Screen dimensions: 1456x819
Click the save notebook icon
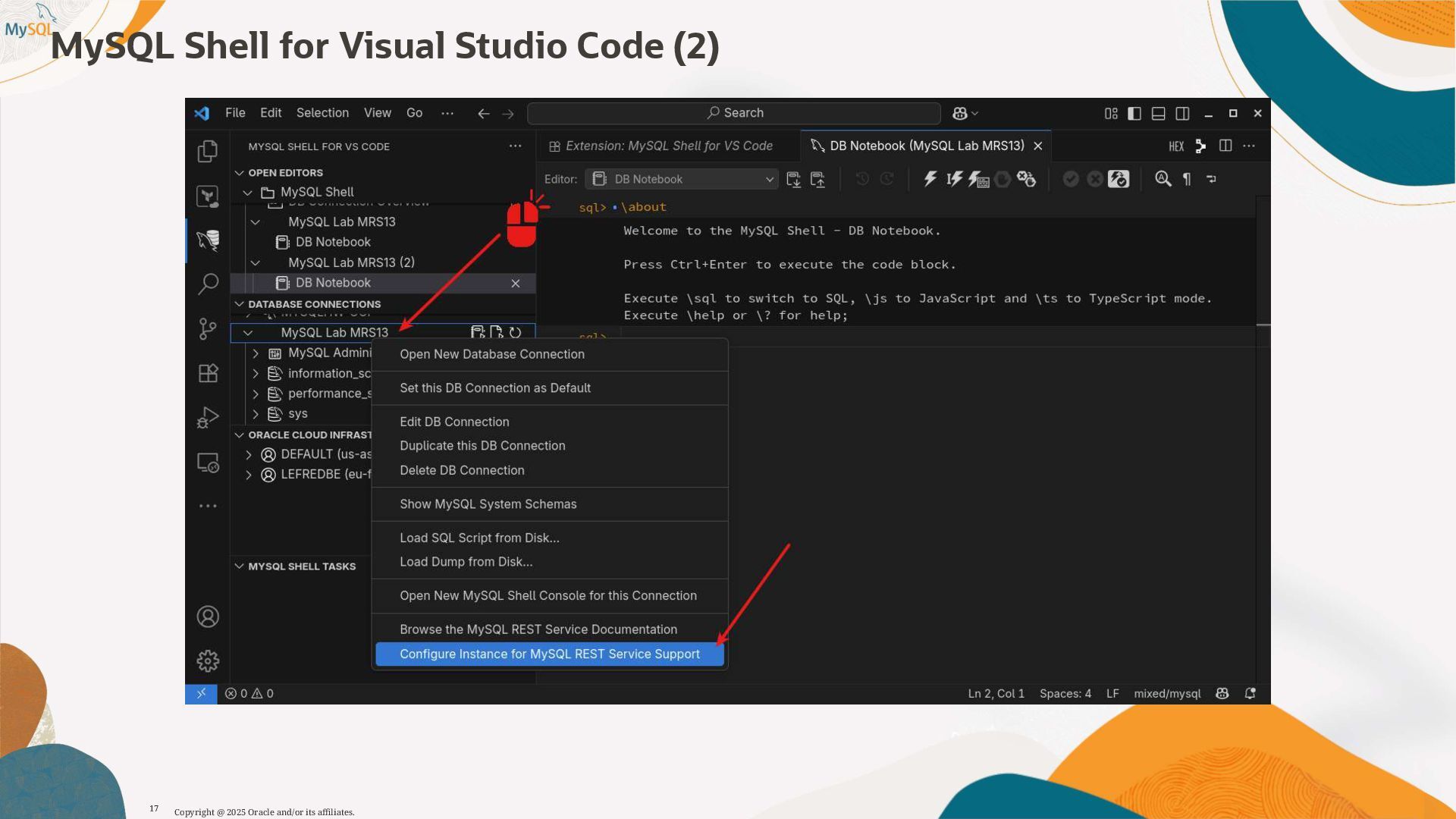(793, 179)
